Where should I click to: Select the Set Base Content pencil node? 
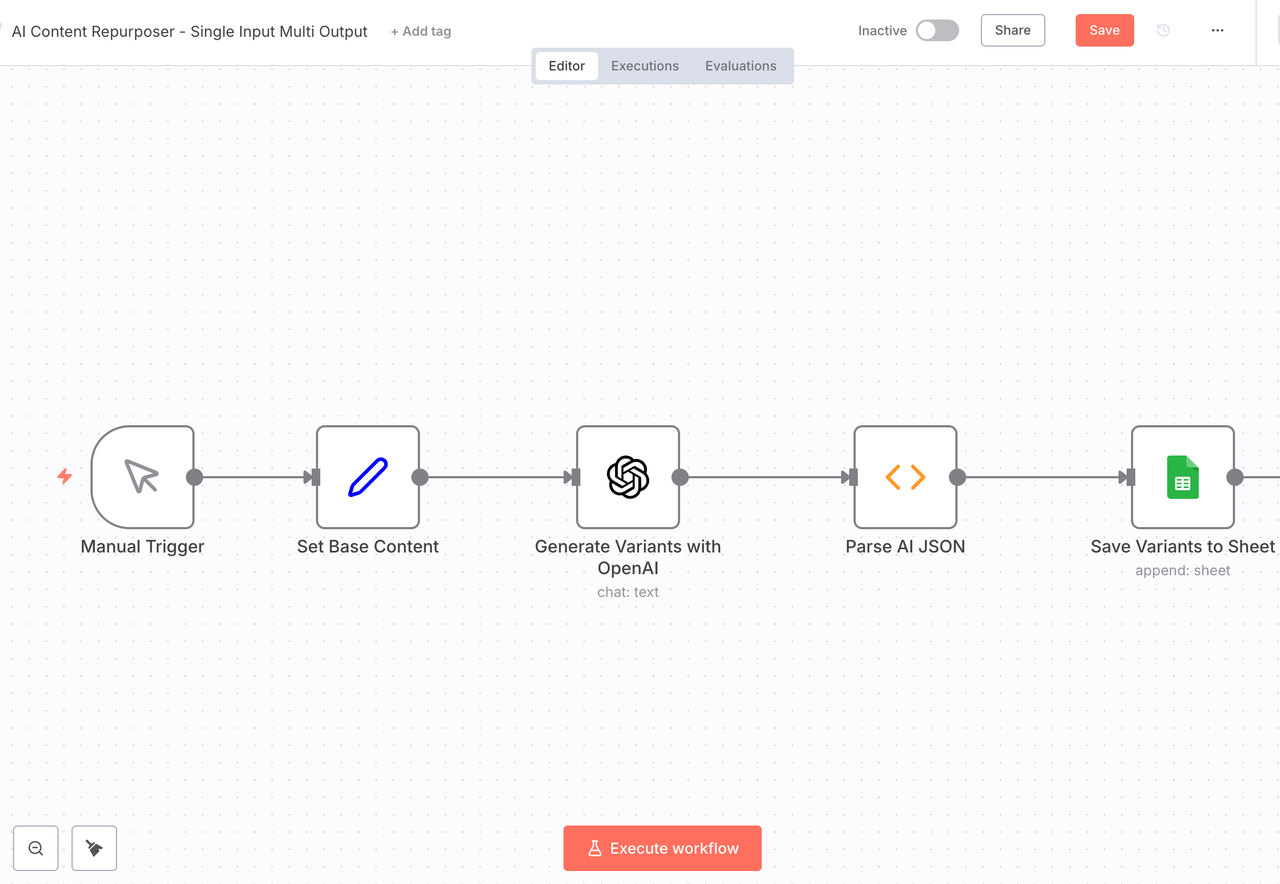click(x=367, y=477)
